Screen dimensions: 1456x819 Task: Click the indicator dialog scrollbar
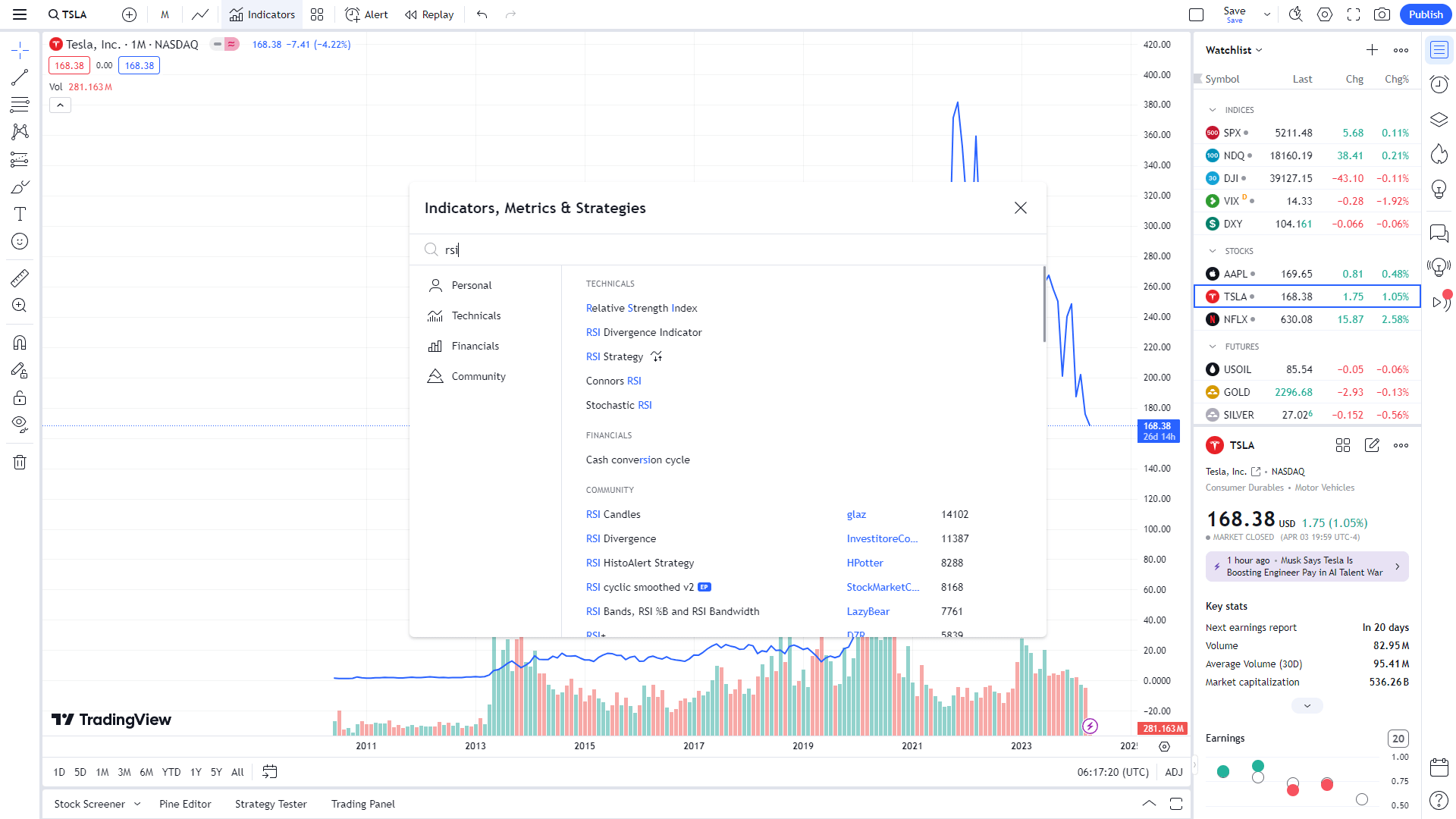1043,303
